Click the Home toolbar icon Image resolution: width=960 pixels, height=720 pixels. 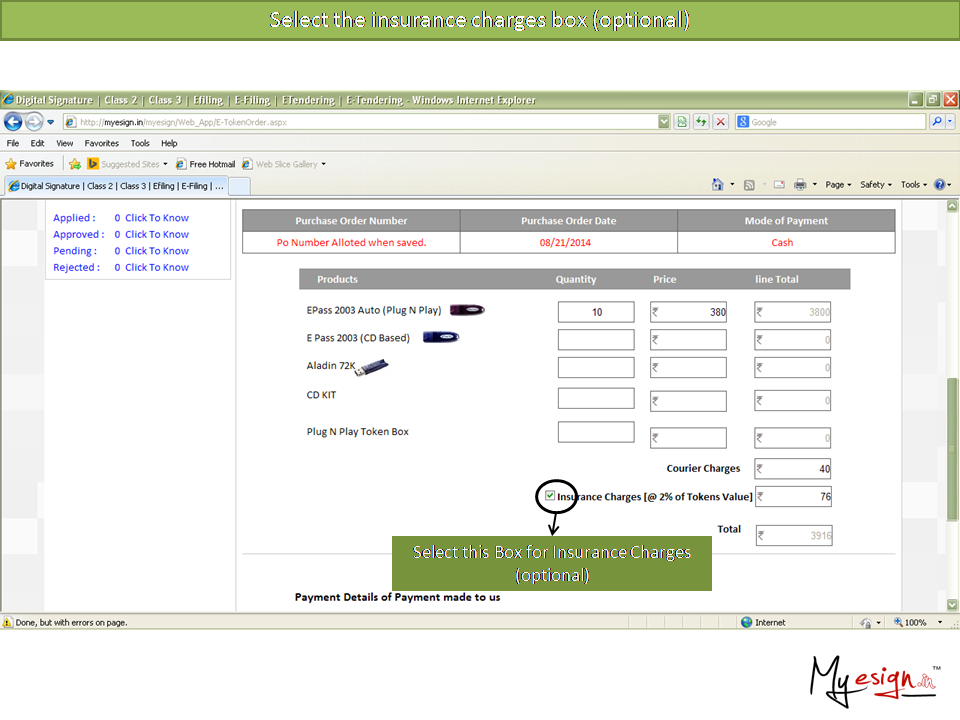click(717, 185)
